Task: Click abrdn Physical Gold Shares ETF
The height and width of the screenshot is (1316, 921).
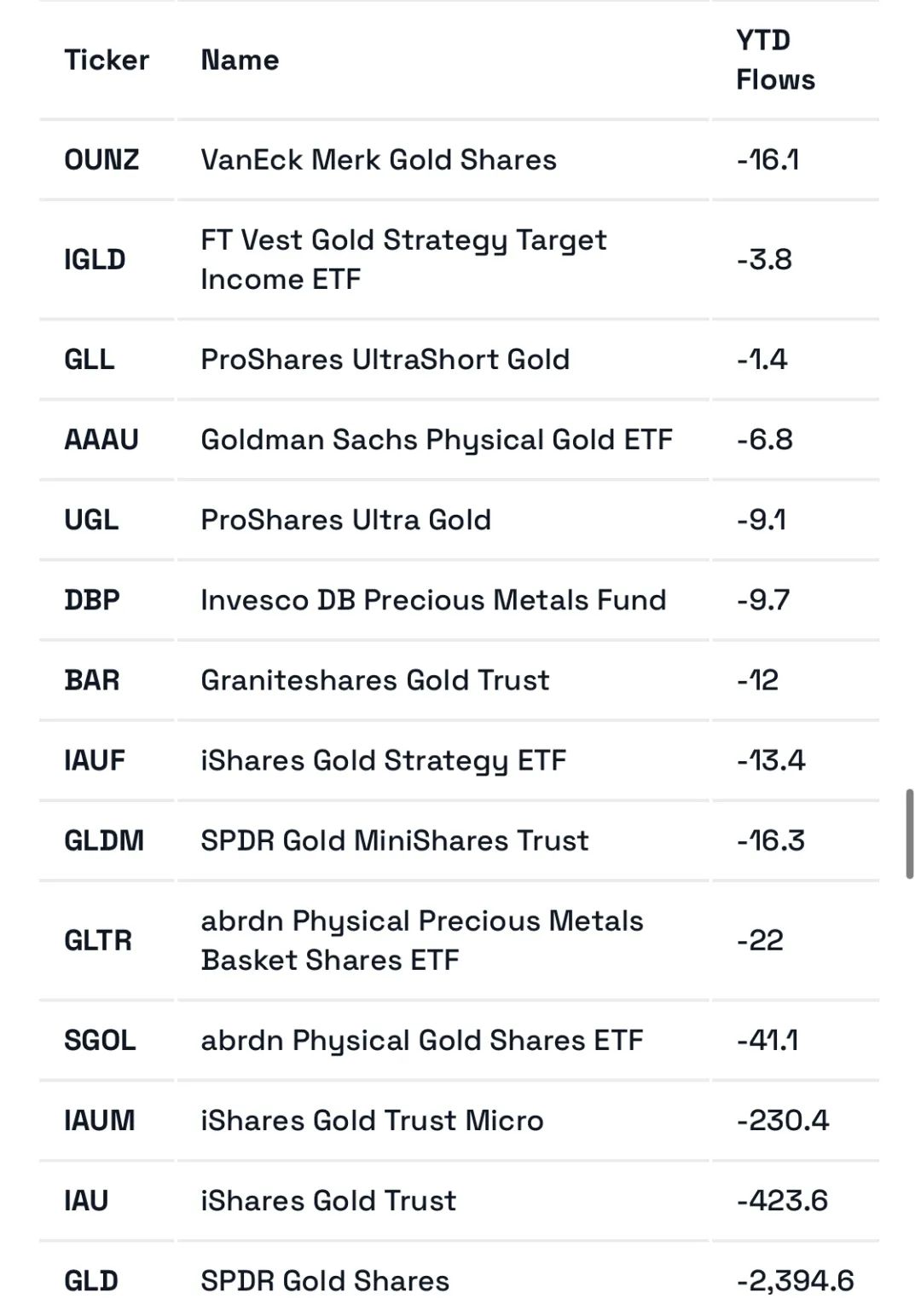Action: point(422,1040)
